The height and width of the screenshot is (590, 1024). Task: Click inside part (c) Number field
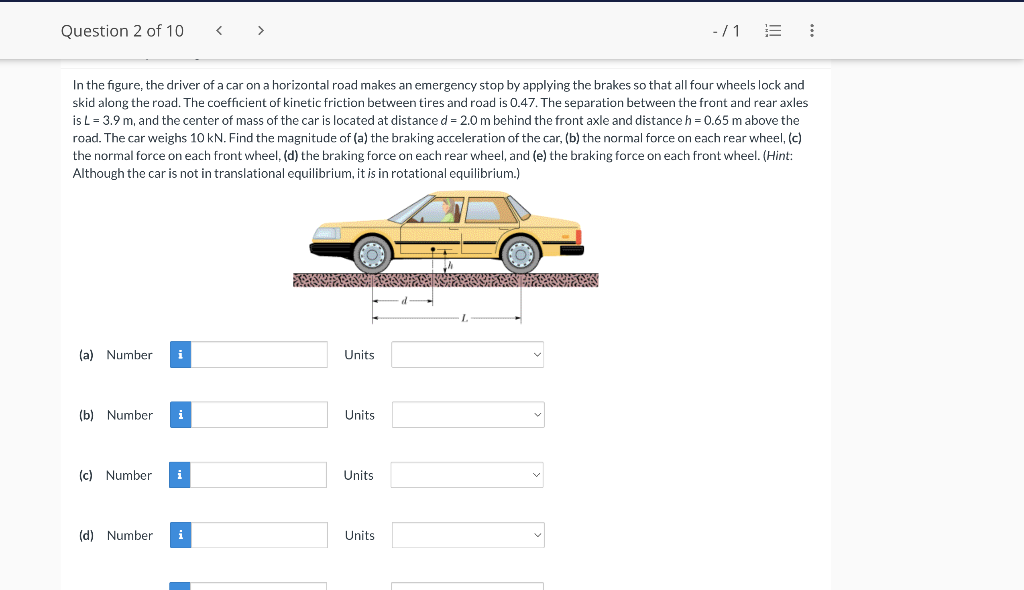[x=258, y=475]
